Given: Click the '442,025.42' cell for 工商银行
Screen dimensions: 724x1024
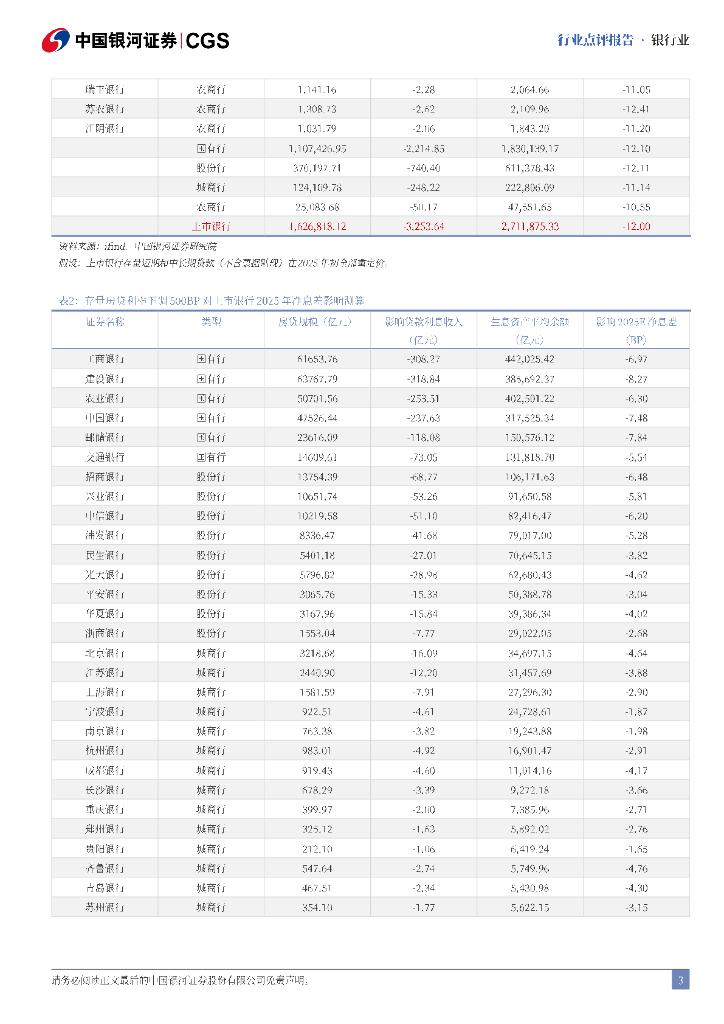Looking at the screenshot, I should (530, 359).
